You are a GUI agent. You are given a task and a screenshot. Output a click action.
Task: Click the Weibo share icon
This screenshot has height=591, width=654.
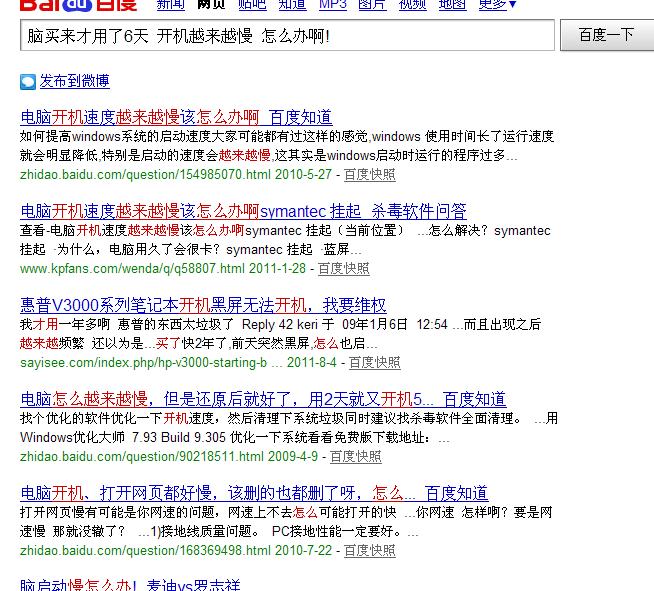pos(28,82)
